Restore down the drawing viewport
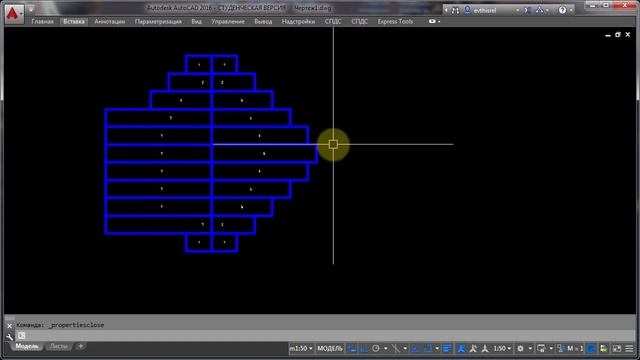 pos(618,35)
